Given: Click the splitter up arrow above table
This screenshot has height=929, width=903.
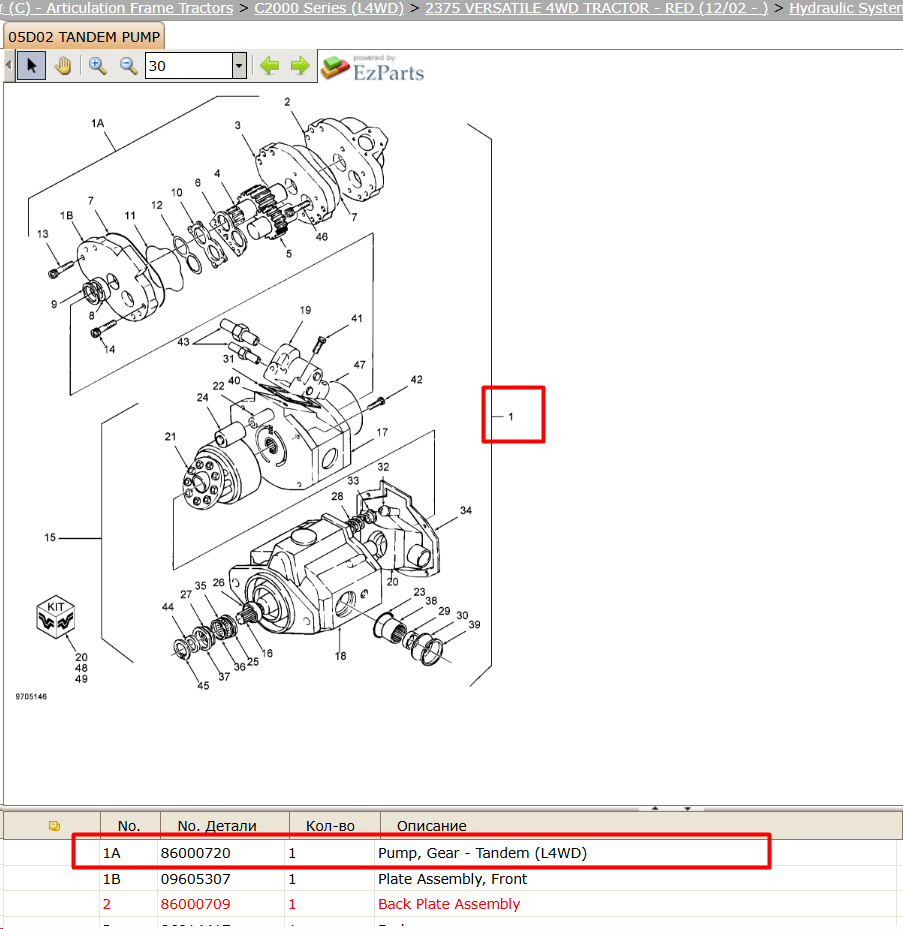Looking at the screenshot, I should 655,808.
